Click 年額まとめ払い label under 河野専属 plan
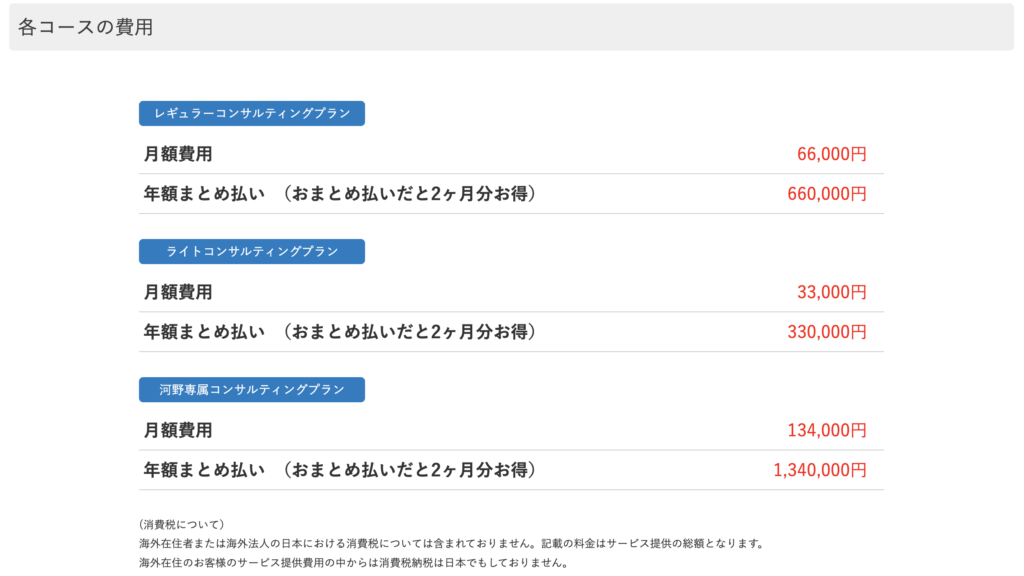This screenshot has height=576, width=1024. 204,470
